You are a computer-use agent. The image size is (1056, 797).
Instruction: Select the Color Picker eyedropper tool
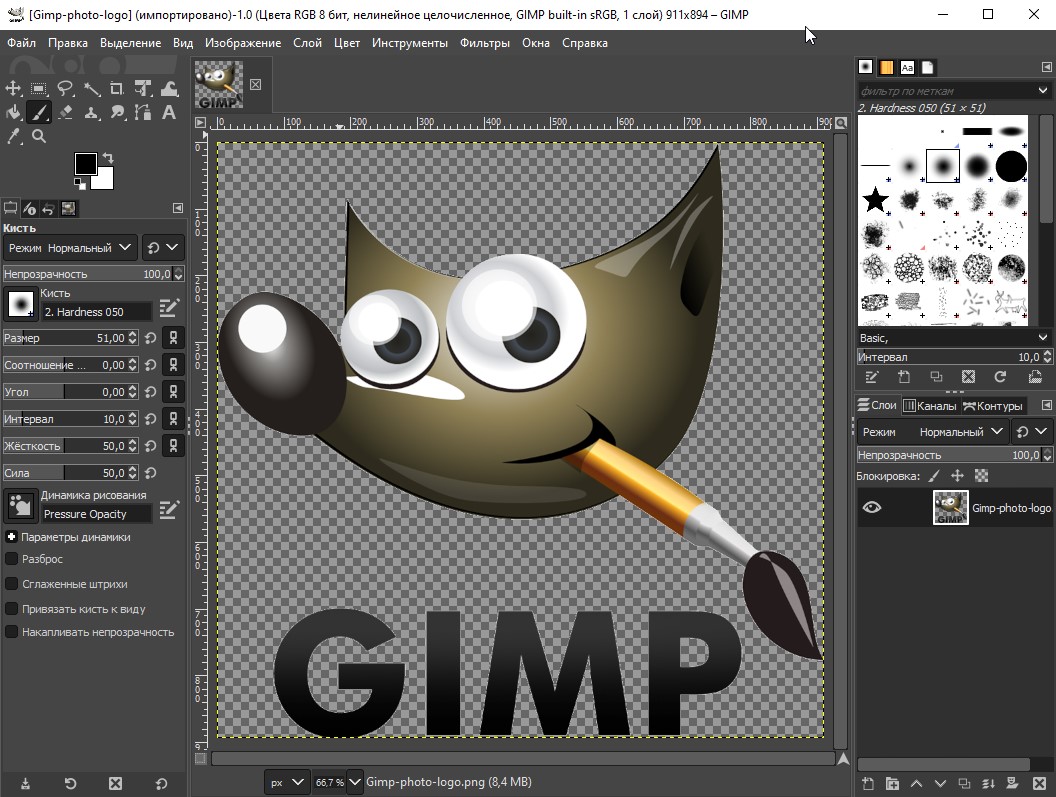(14, 136)
